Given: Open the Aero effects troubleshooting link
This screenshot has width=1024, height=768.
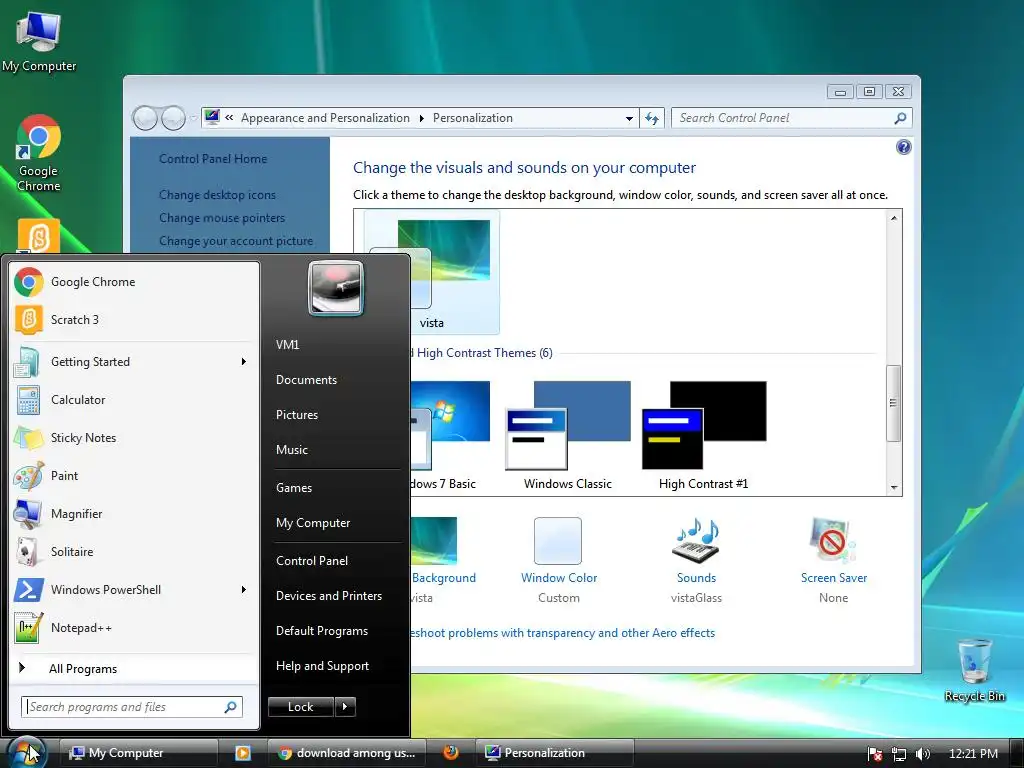Looking at the screenshot, I should point(562,633).
